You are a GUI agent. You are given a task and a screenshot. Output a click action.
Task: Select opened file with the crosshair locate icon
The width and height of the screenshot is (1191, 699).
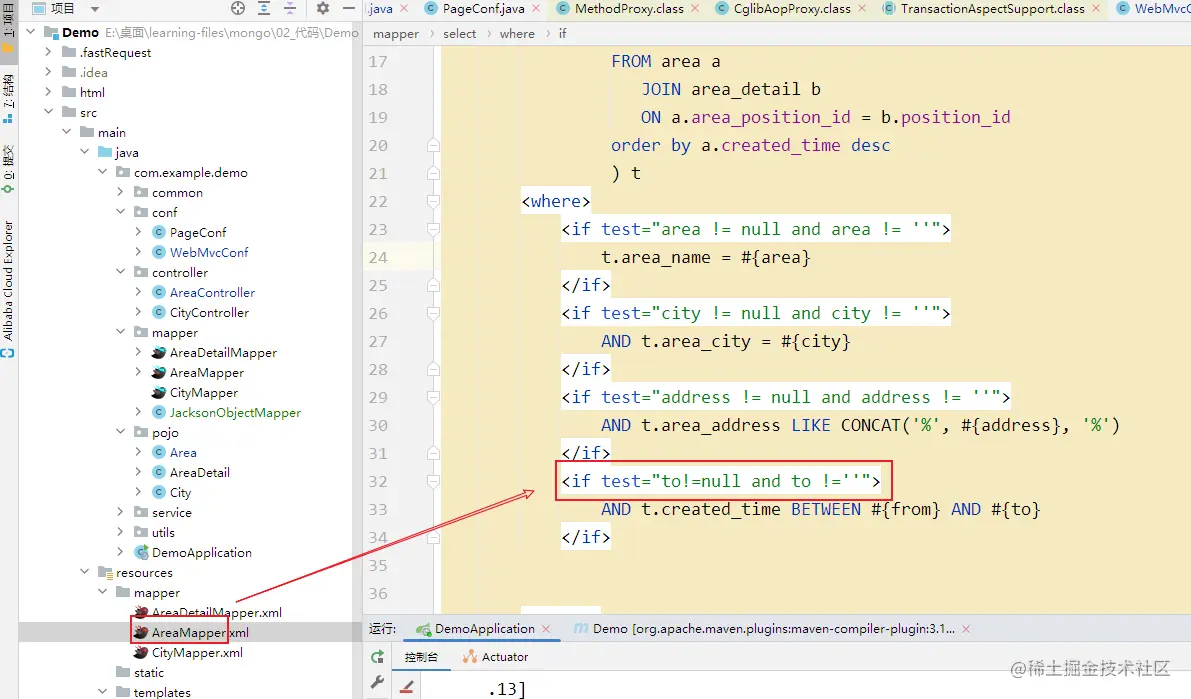click(237, 8)
